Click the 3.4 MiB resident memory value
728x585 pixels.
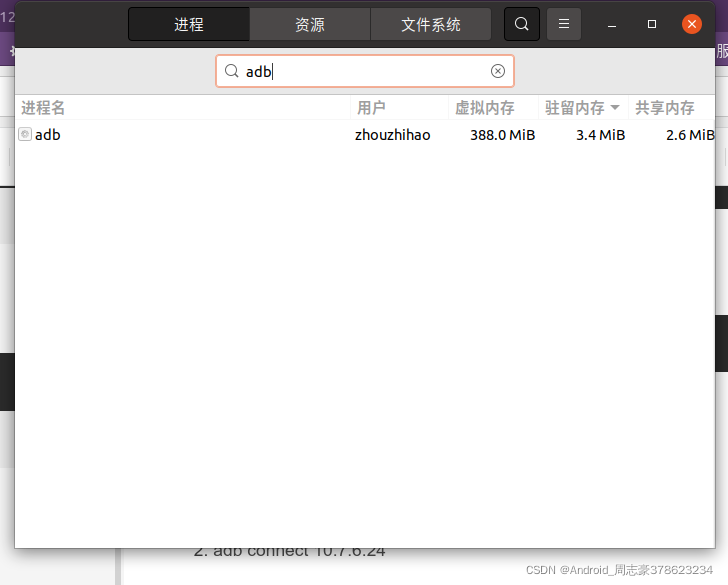(601, 135)
